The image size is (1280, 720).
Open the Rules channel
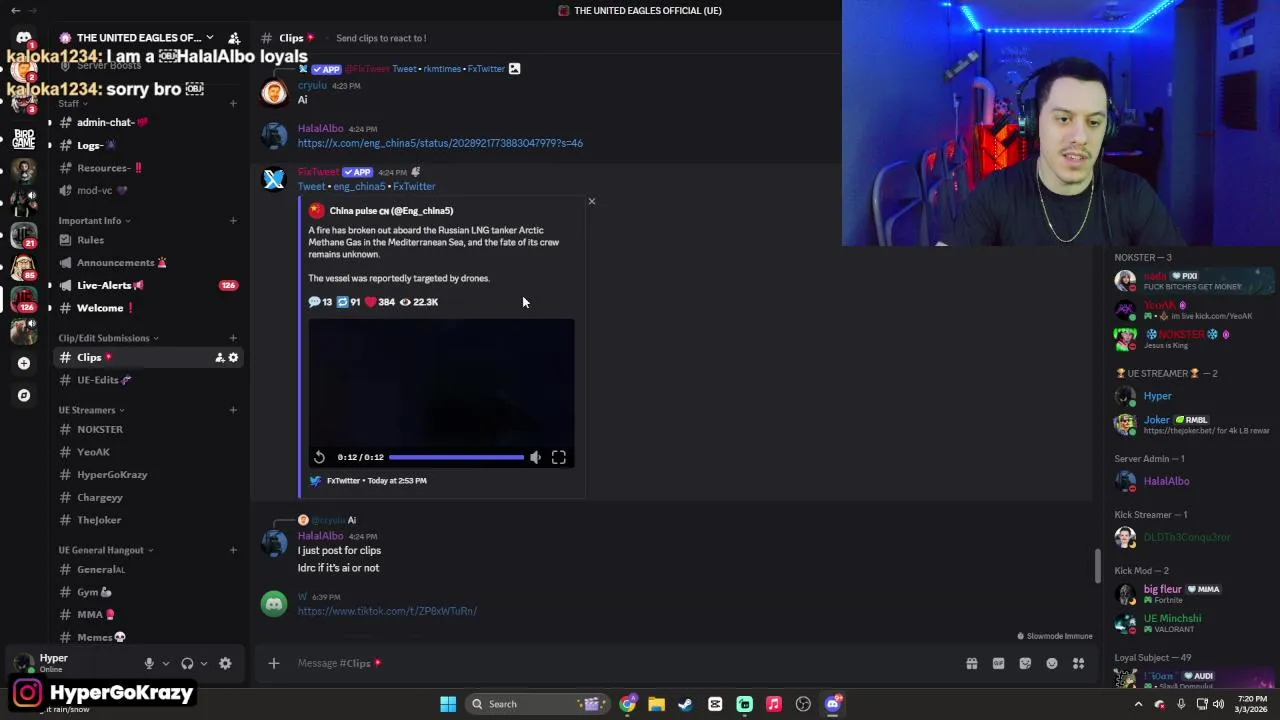click(148, 240)
